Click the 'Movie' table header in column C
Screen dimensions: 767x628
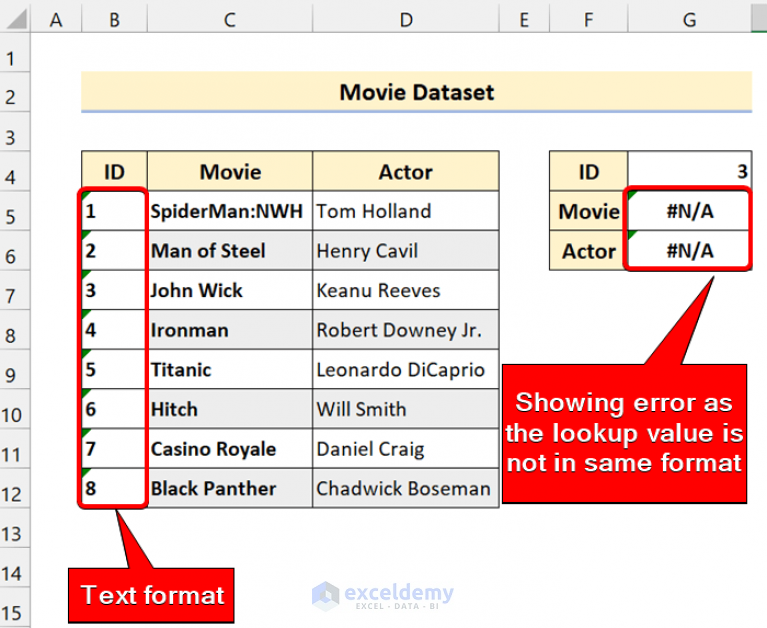[229, 171]
